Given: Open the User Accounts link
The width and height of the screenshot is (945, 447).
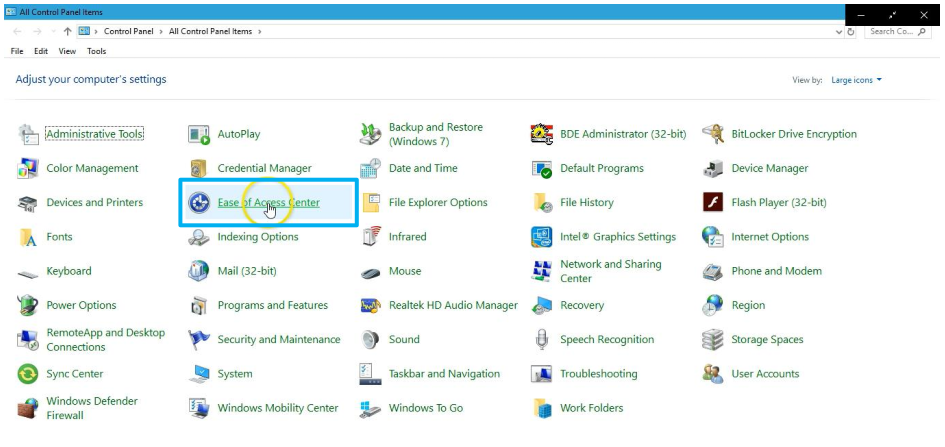Looking at the screenshot, I should click(765, 374).
